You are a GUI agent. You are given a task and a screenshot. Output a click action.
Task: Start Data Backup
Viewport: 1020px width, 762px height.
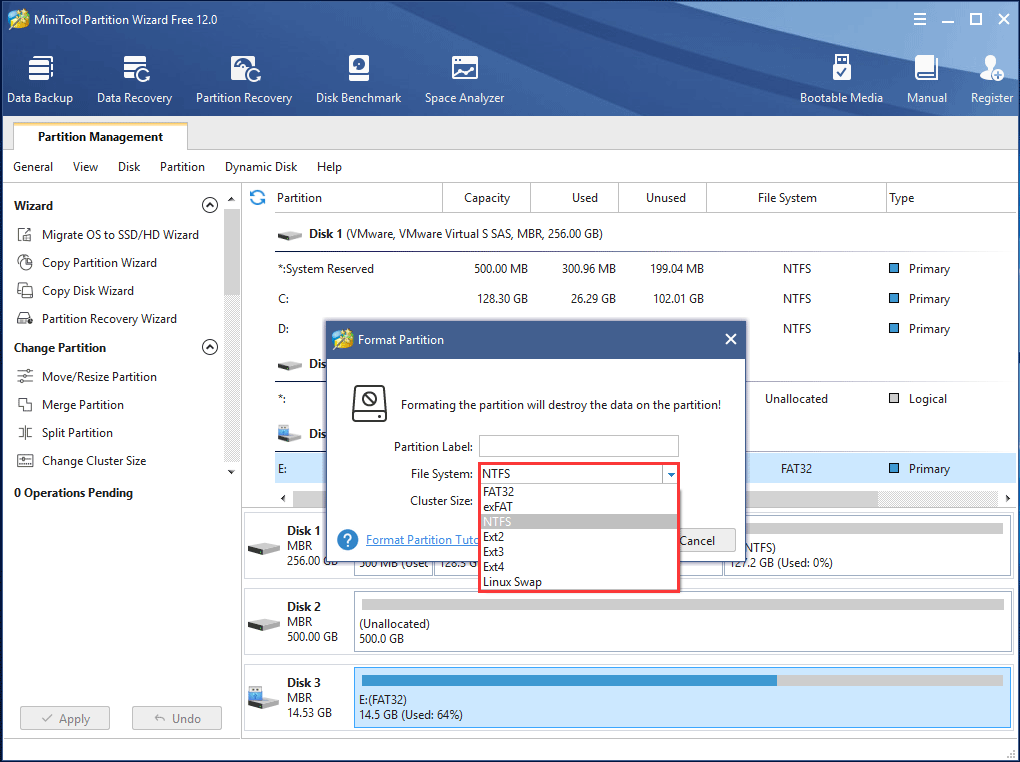[40, 78]
